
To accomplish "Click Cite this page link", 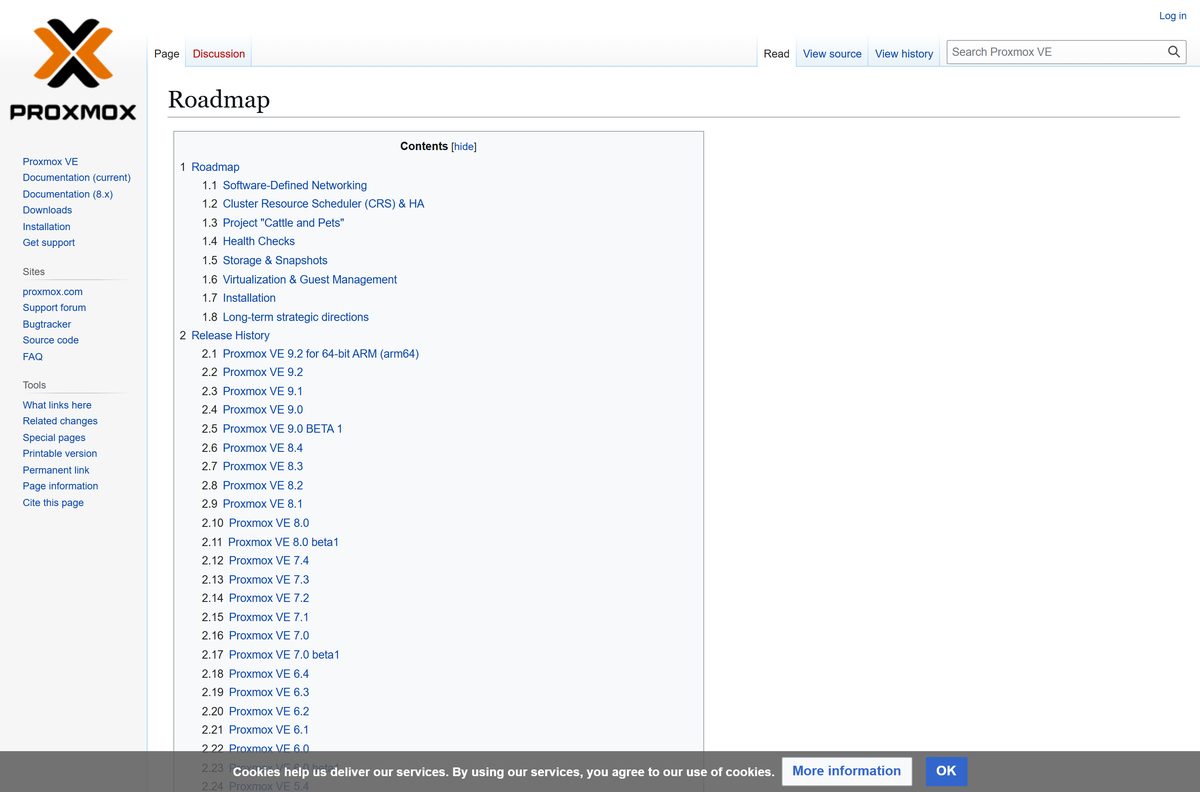I will tap(53, 503).
